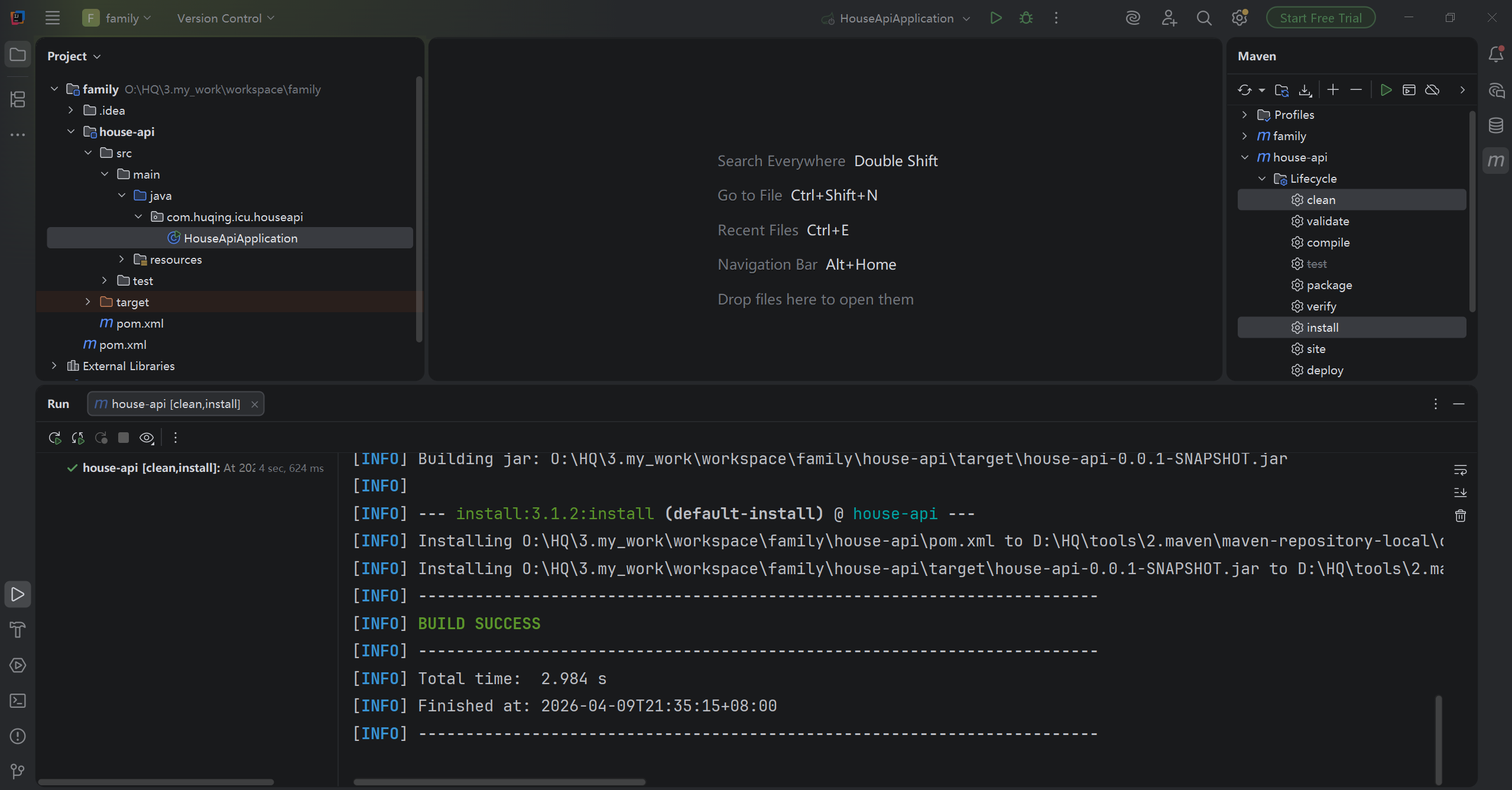Select the package lifecycle goal

1329,285
